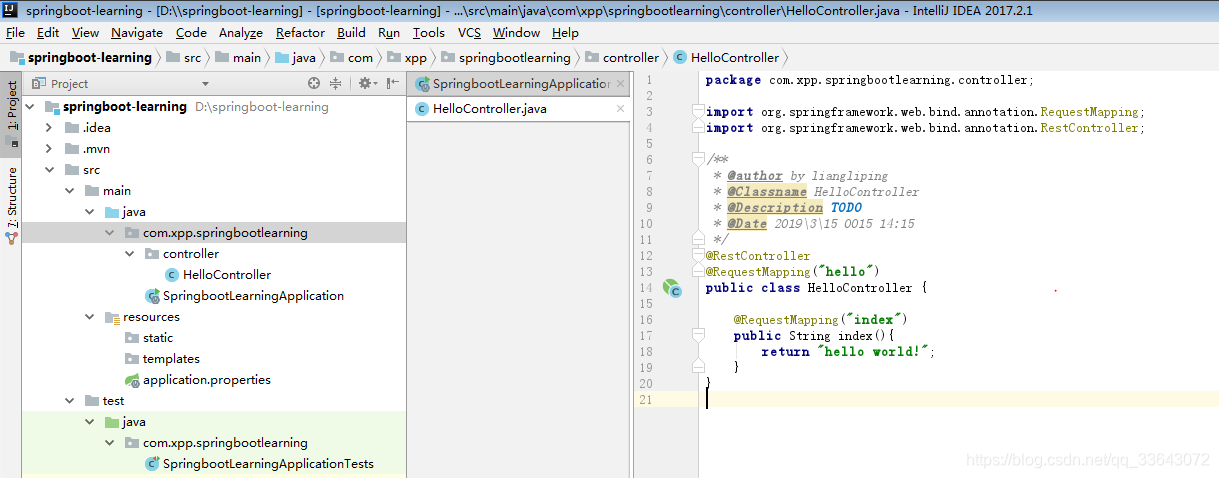Click the SpringbootLearningApplicationTests class icon
1219x478 pixels.
click(x=152, y=464)
